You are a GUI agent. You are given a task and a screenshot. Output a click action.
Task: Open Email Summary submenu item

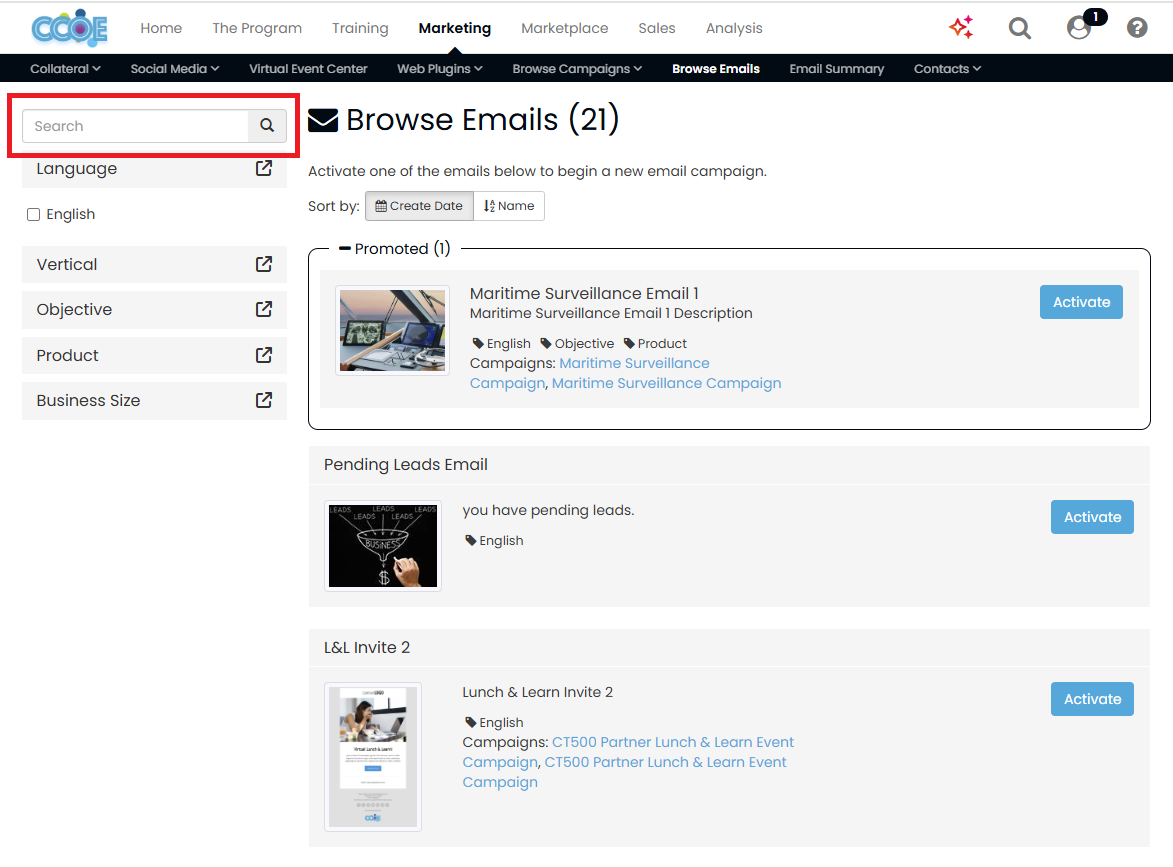point(836,69)
